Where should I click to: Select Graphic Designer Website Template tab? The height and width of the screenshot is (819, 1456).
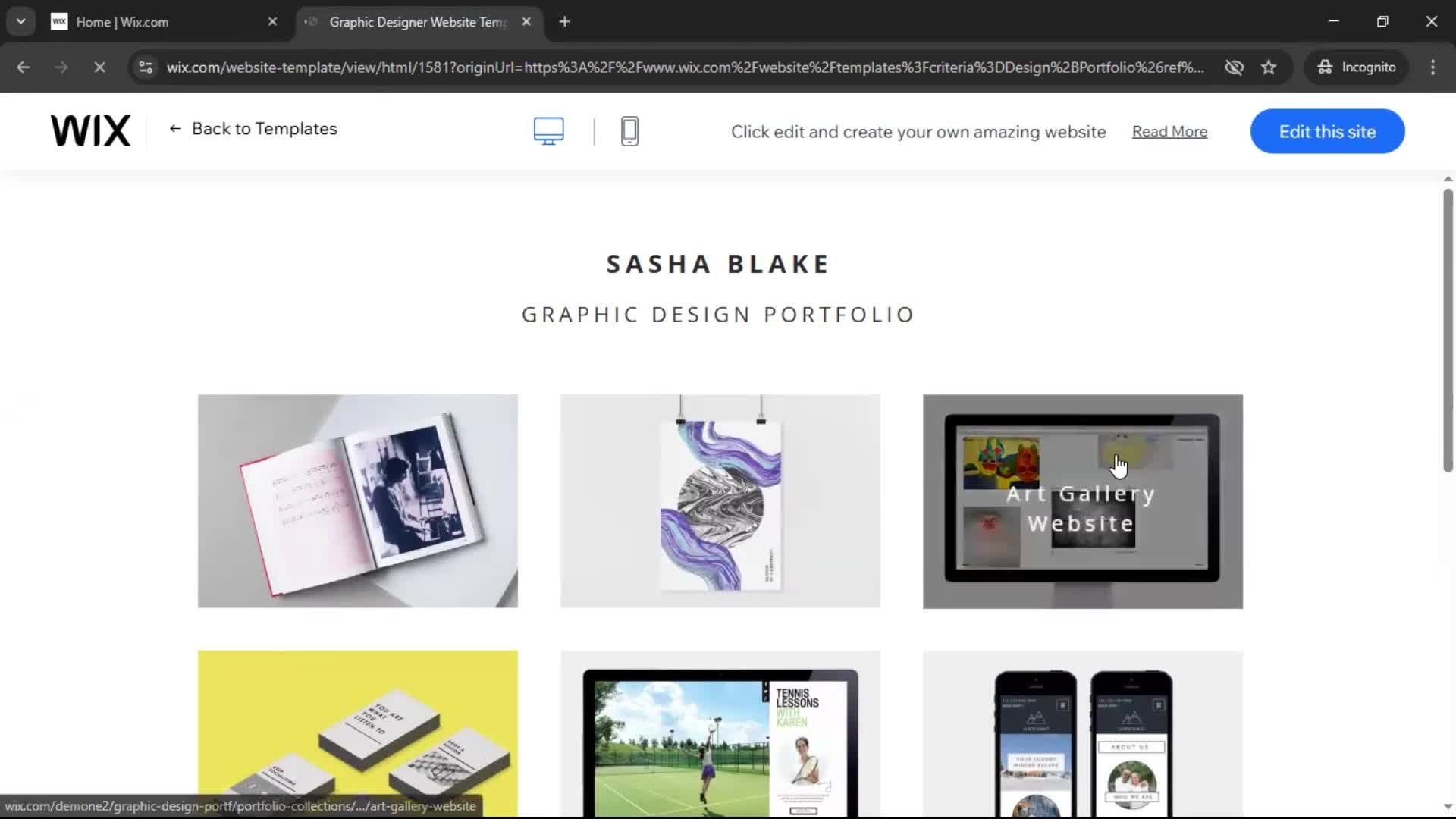[417, 22]
